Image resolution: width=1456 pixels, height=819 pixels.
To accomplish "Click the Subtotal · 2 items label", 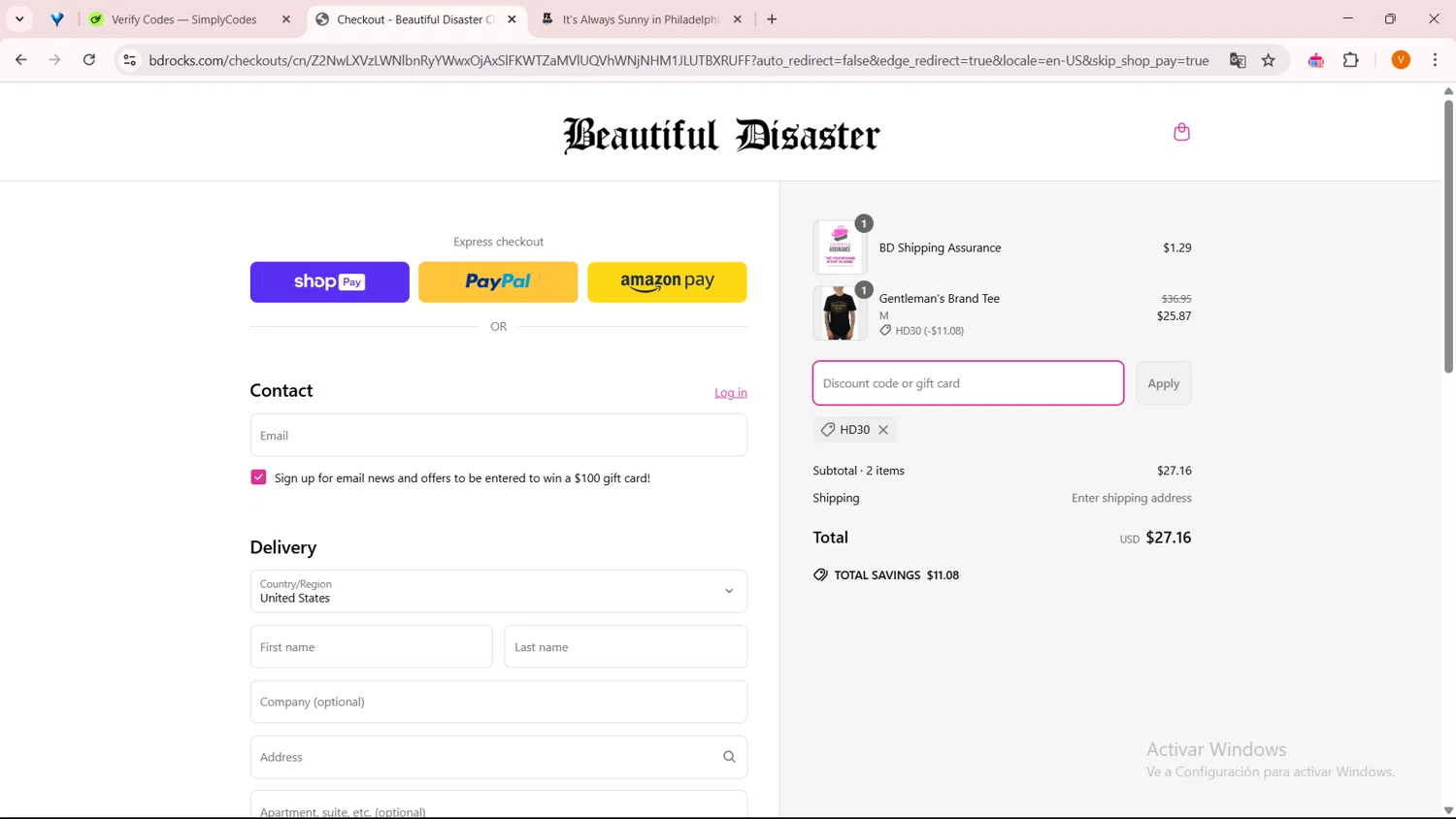I will (x=858, y=471).
